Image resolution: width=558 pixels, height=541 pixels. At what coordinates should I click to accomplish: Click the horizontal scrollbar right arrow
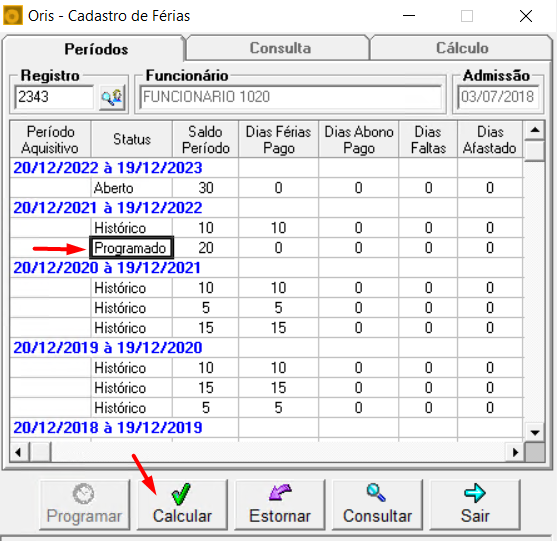tap(515, 452)
